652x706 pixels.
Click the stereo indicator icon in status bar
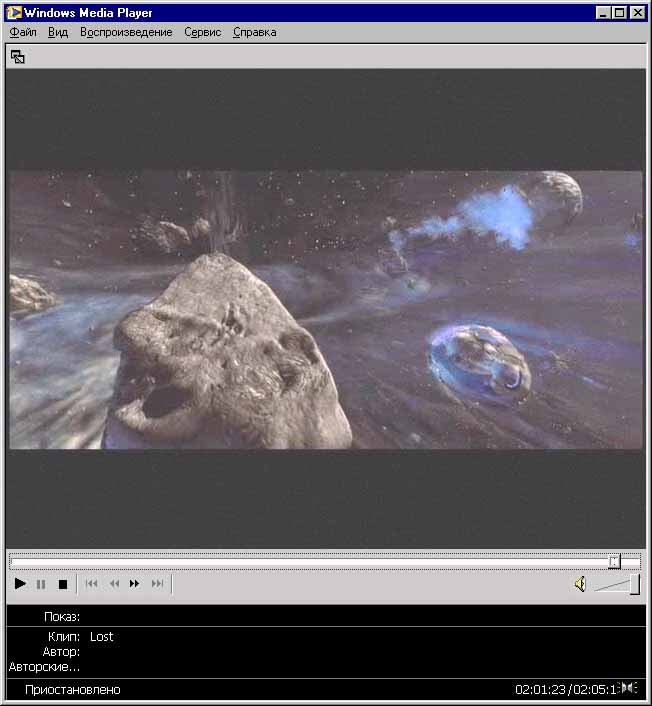(629, 688)
